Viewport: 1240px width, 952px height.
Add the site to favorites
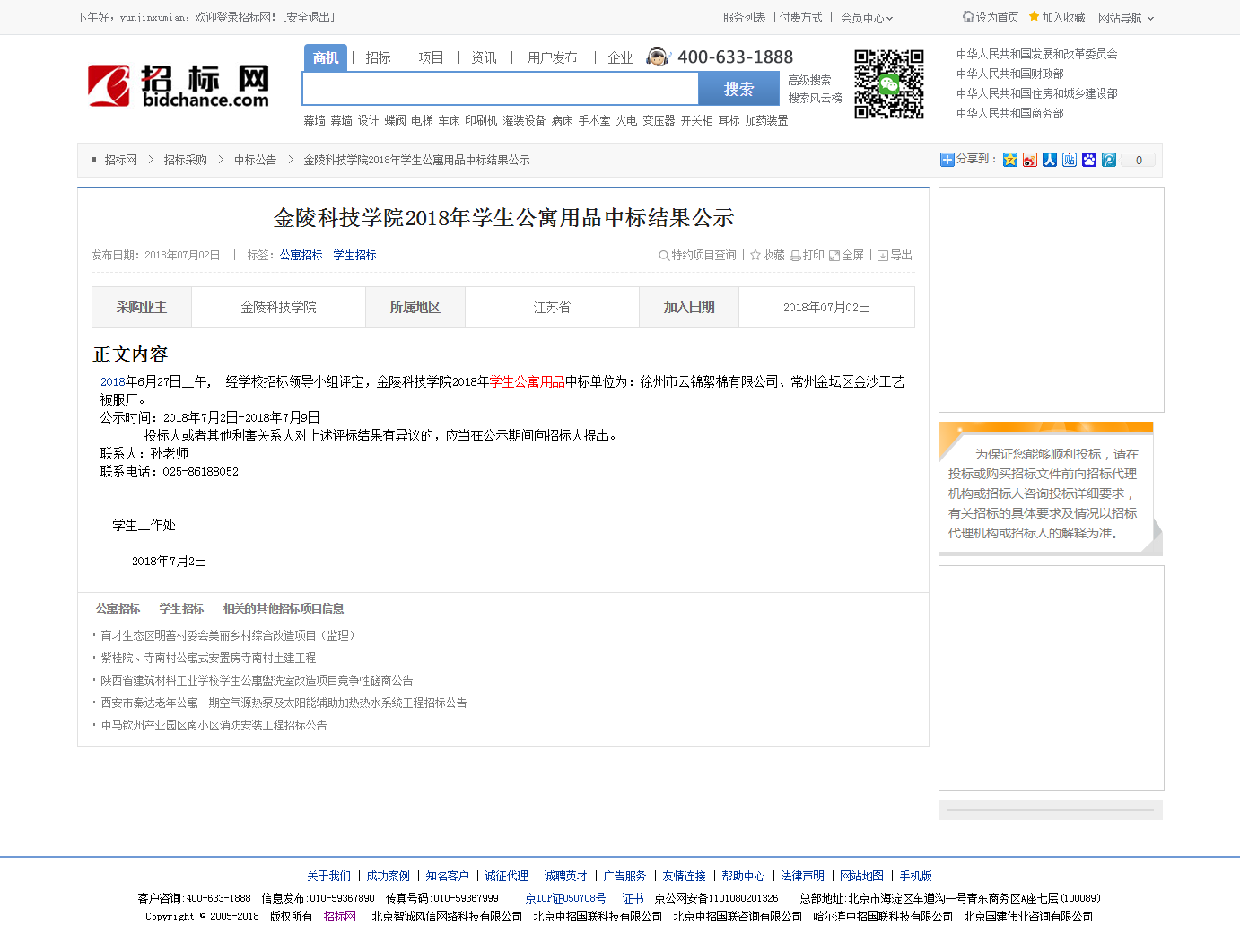click(x=1057, y=17)
